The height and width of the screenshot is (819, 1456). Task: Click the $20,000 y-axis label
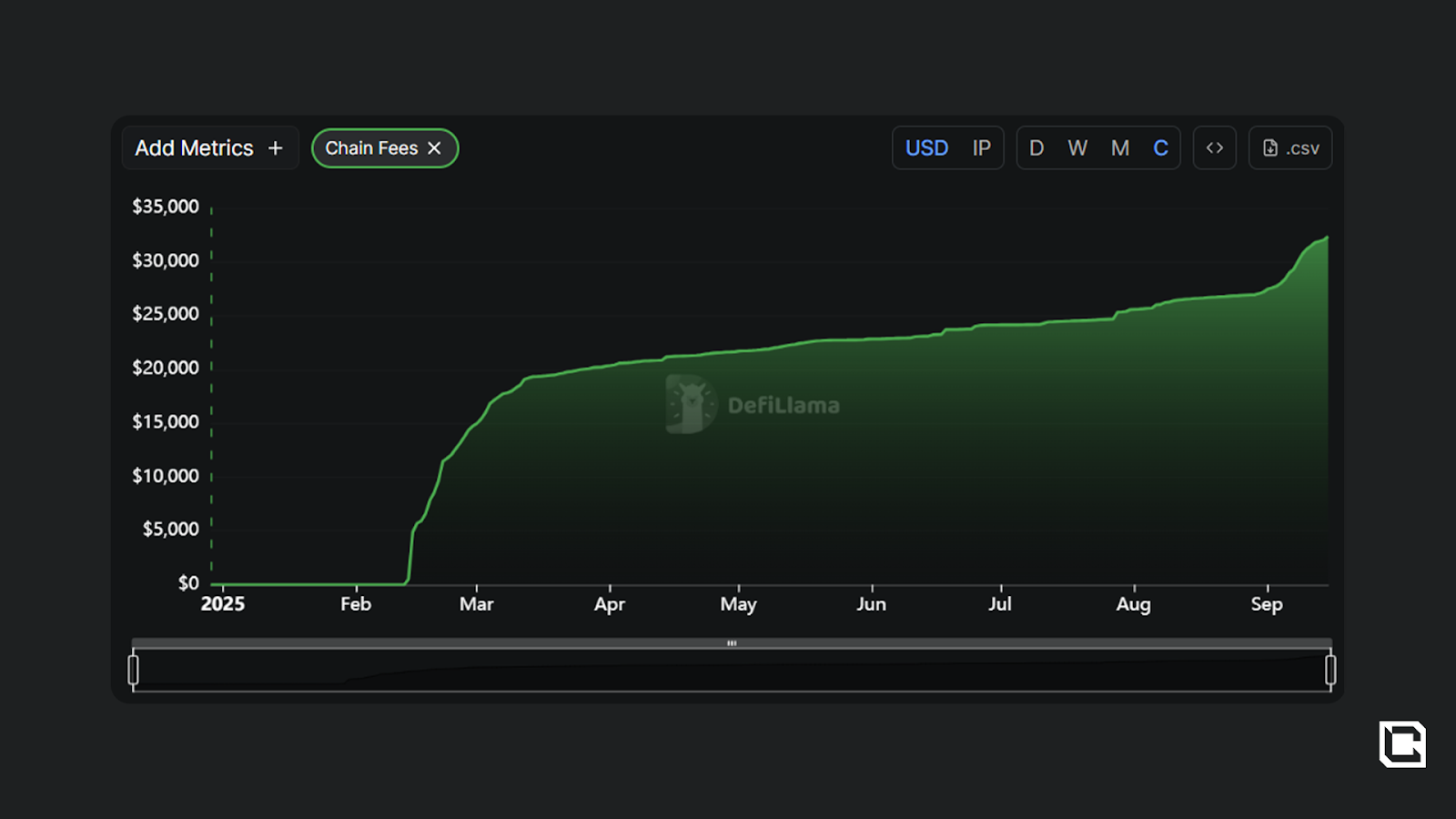[166, 368]
